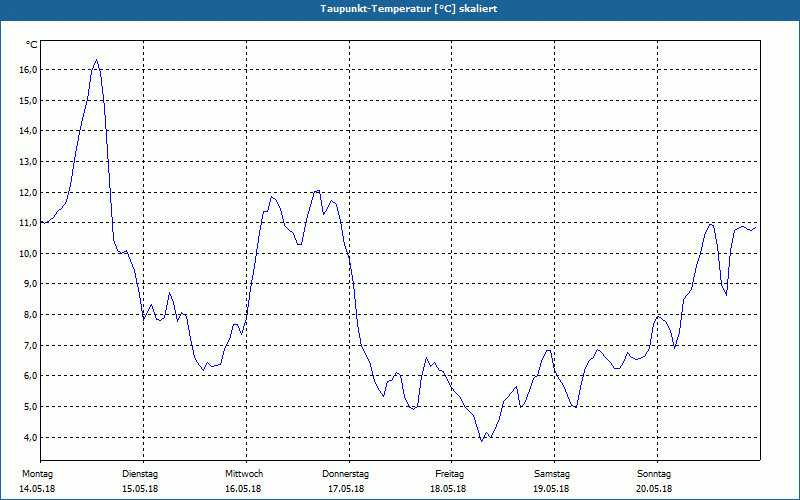Click the curve's lowest point below 4,0 on Freitag
Image resolution: width=800 pixels, height=500 pixels.
(481, 441)
